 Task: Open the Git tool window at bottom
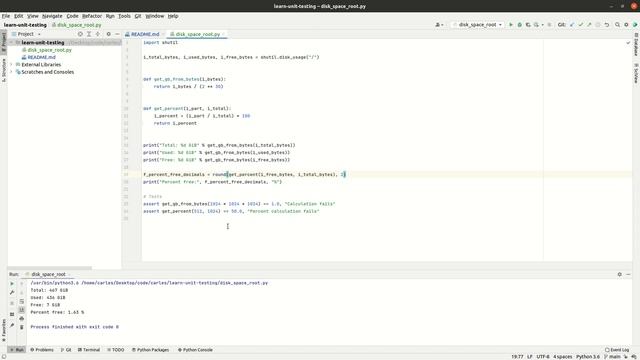66,350
